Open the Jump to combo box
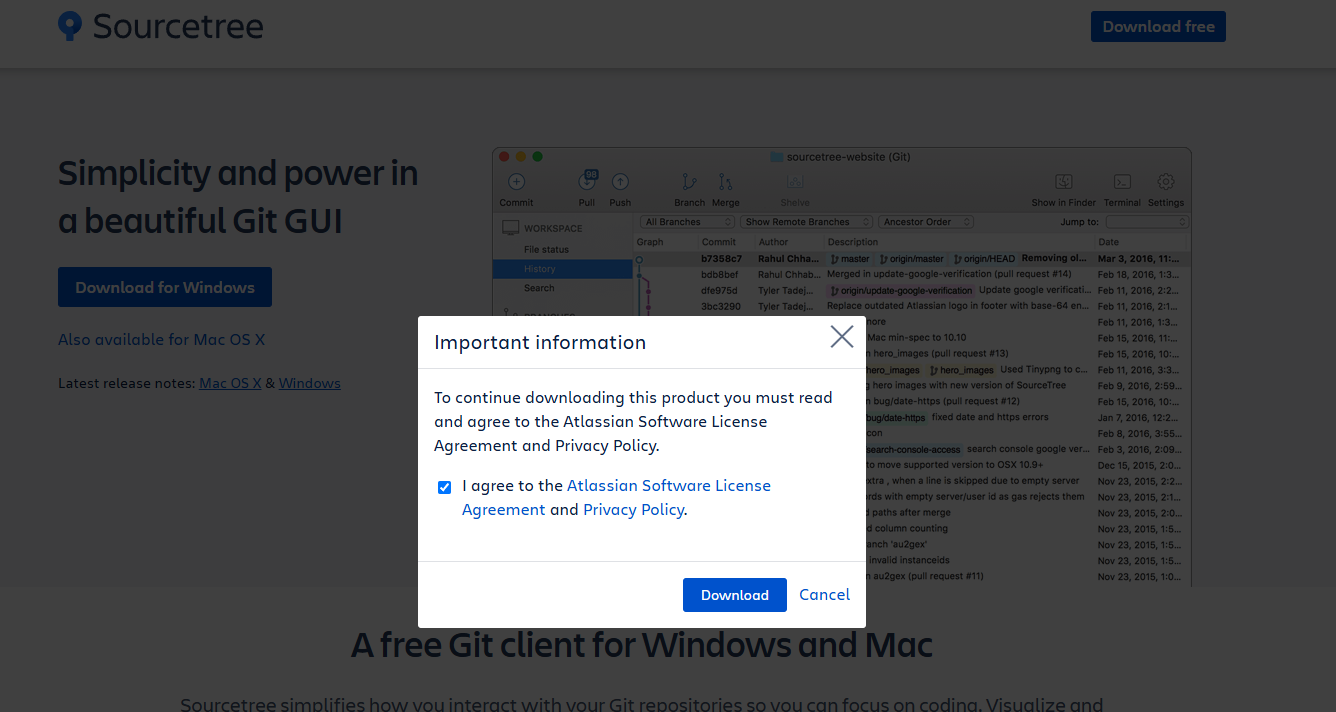This screenshot has height=712, width=1336. click(x=1145, y=222)
